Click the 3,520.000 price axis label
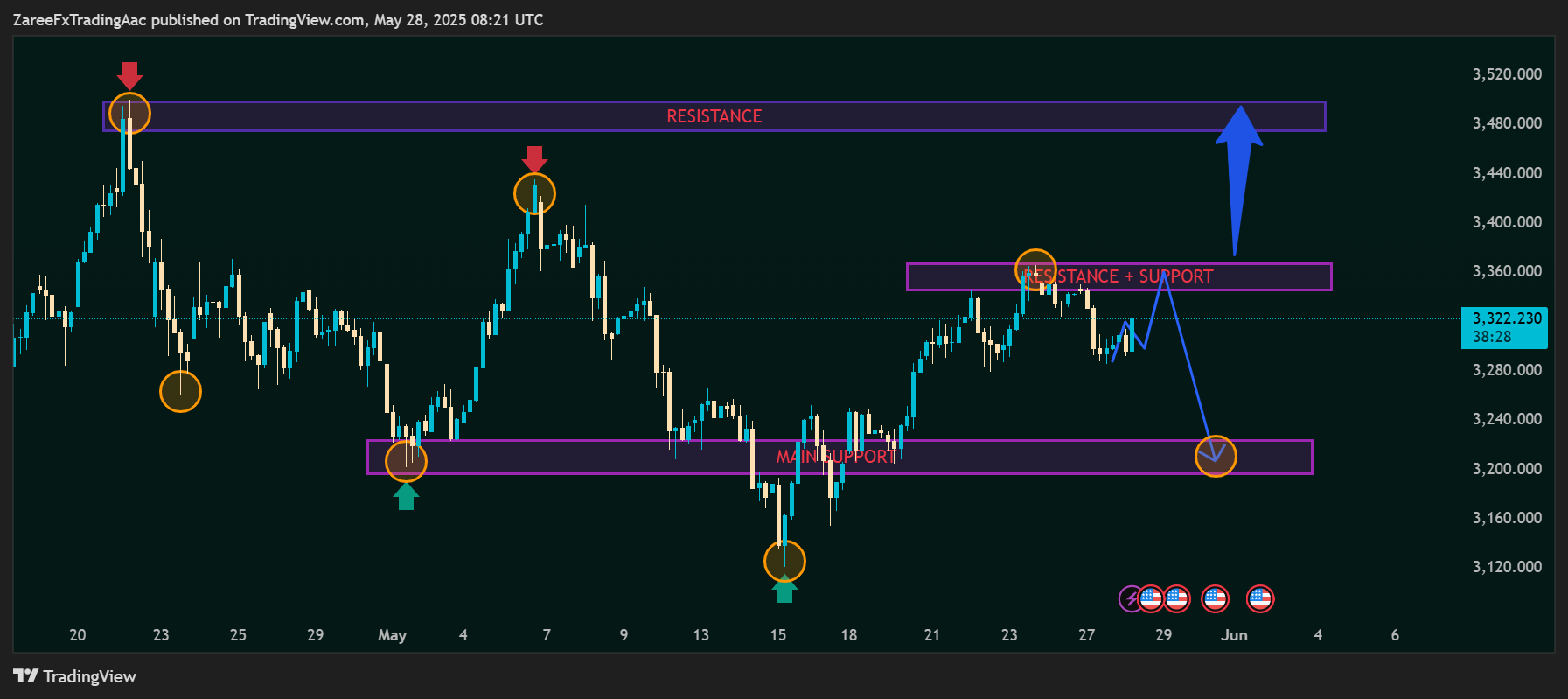The image size is (1568, 699). click(x=1507, y=74)
